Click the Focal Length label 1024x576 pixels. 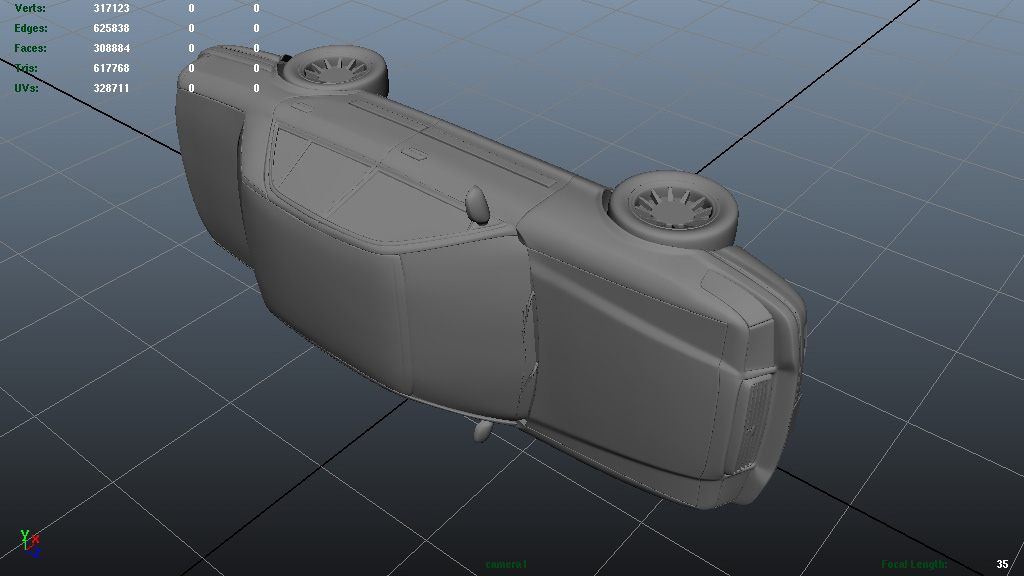pos(914,564)
